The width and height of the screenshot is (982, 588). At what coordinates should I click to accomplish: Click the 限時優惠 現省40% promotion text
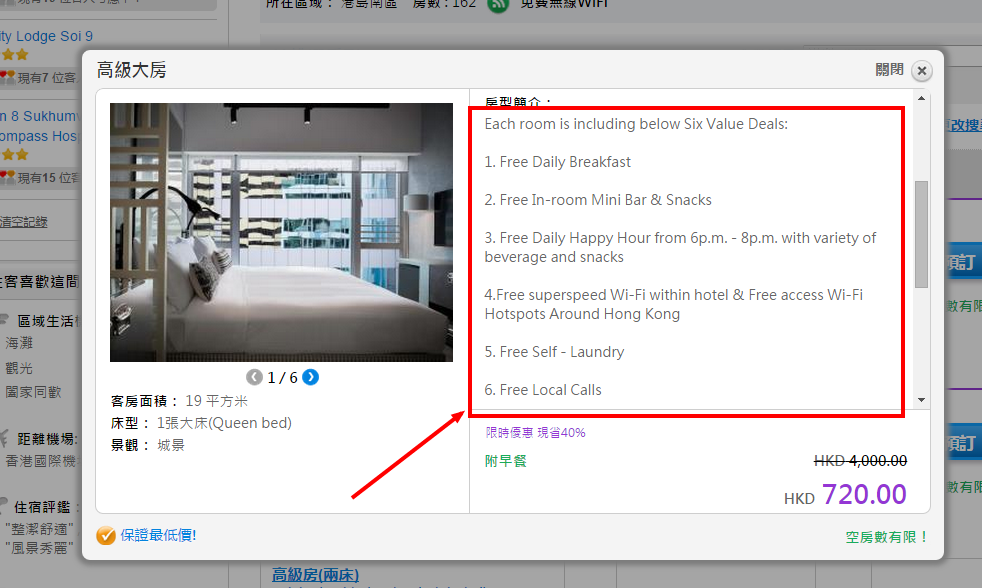[x=535, y=433]
